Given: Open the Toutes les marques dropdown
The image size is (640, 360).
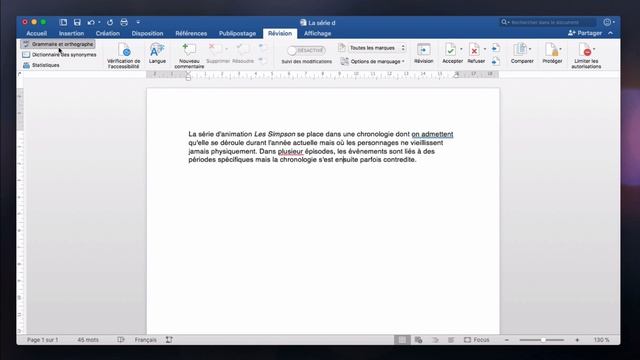Looking at the screenshot, I should point(377,48).
